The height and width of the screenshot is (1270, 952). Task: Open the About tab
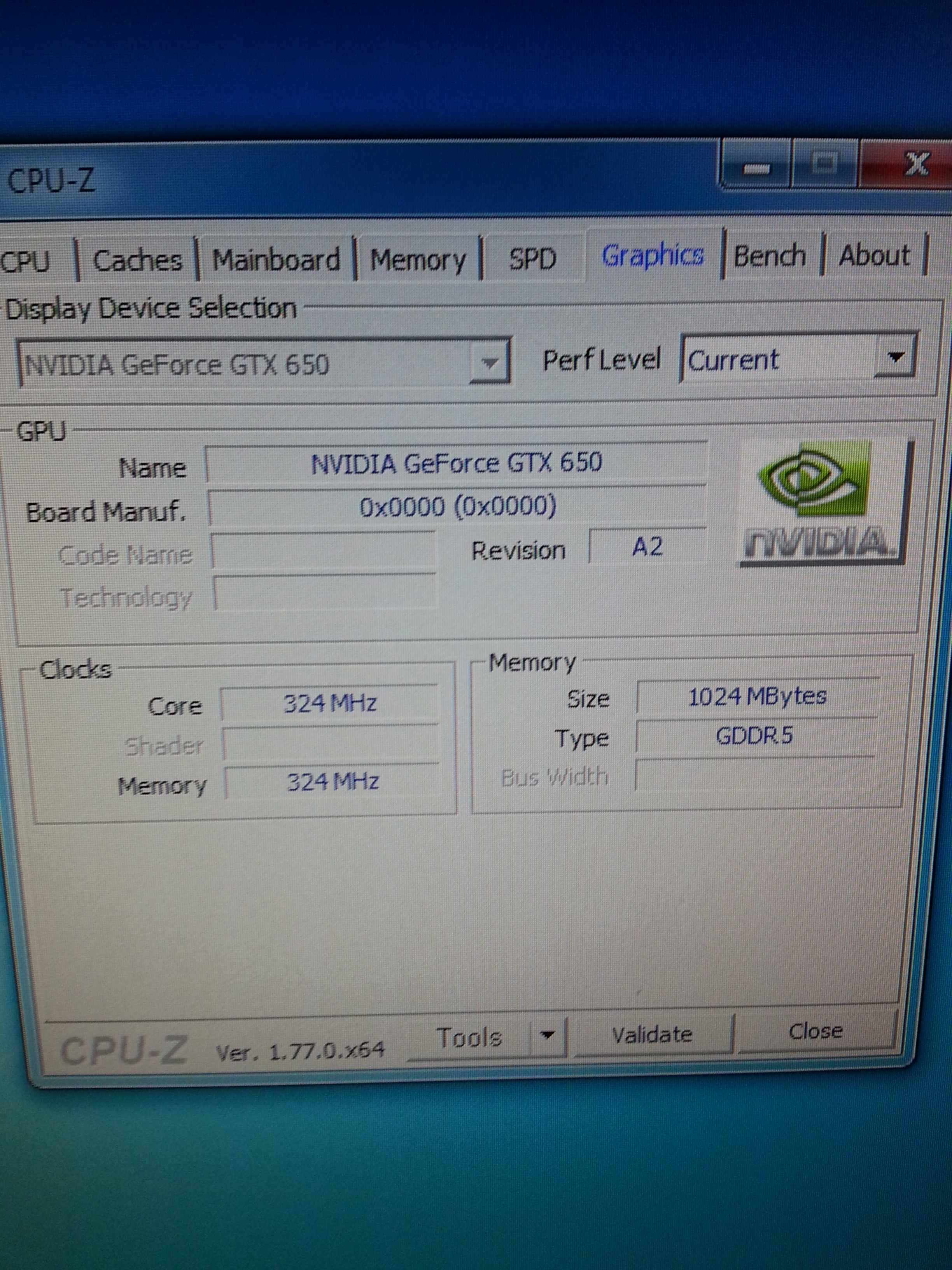click(x=874, y=255)
